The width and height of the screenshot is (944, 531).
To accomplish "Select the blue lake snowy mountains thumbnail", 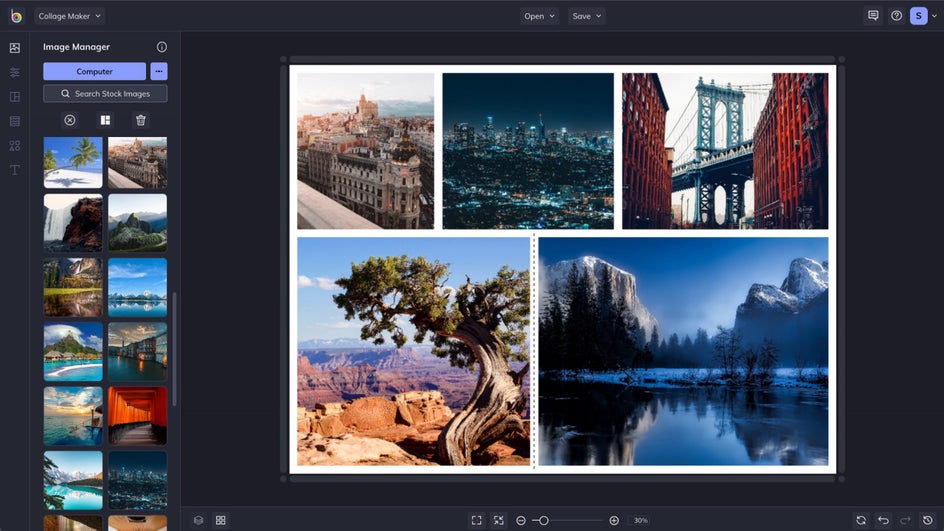I will (138, 287).
